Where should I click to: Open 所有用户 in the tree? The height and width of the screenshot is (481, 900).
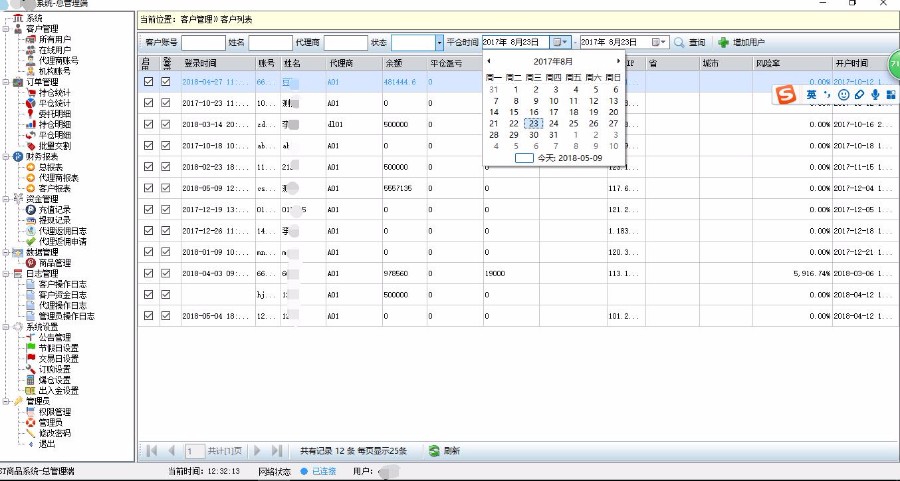(55, 39)
